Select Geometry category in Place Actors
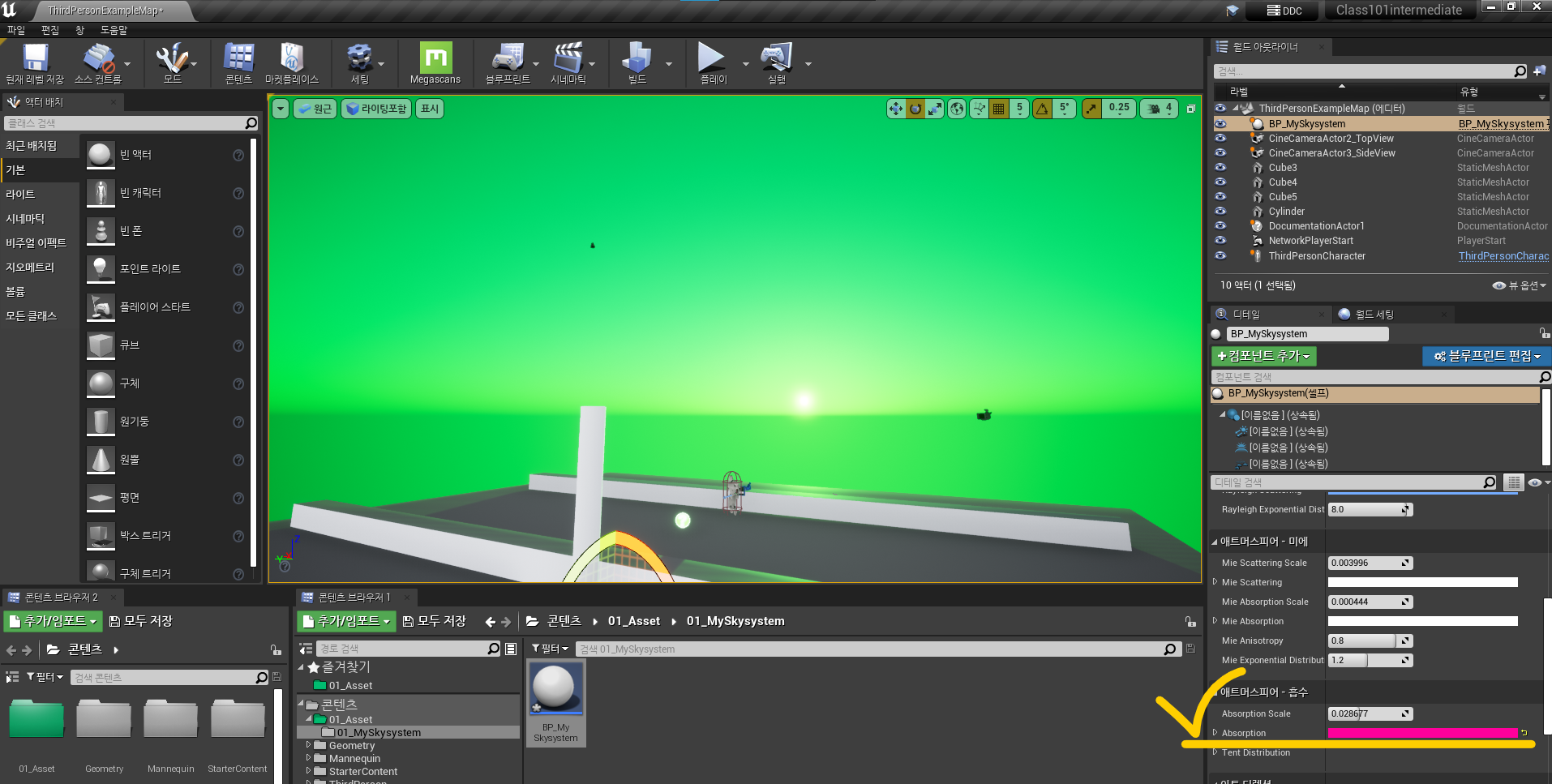 click(30, 268)
